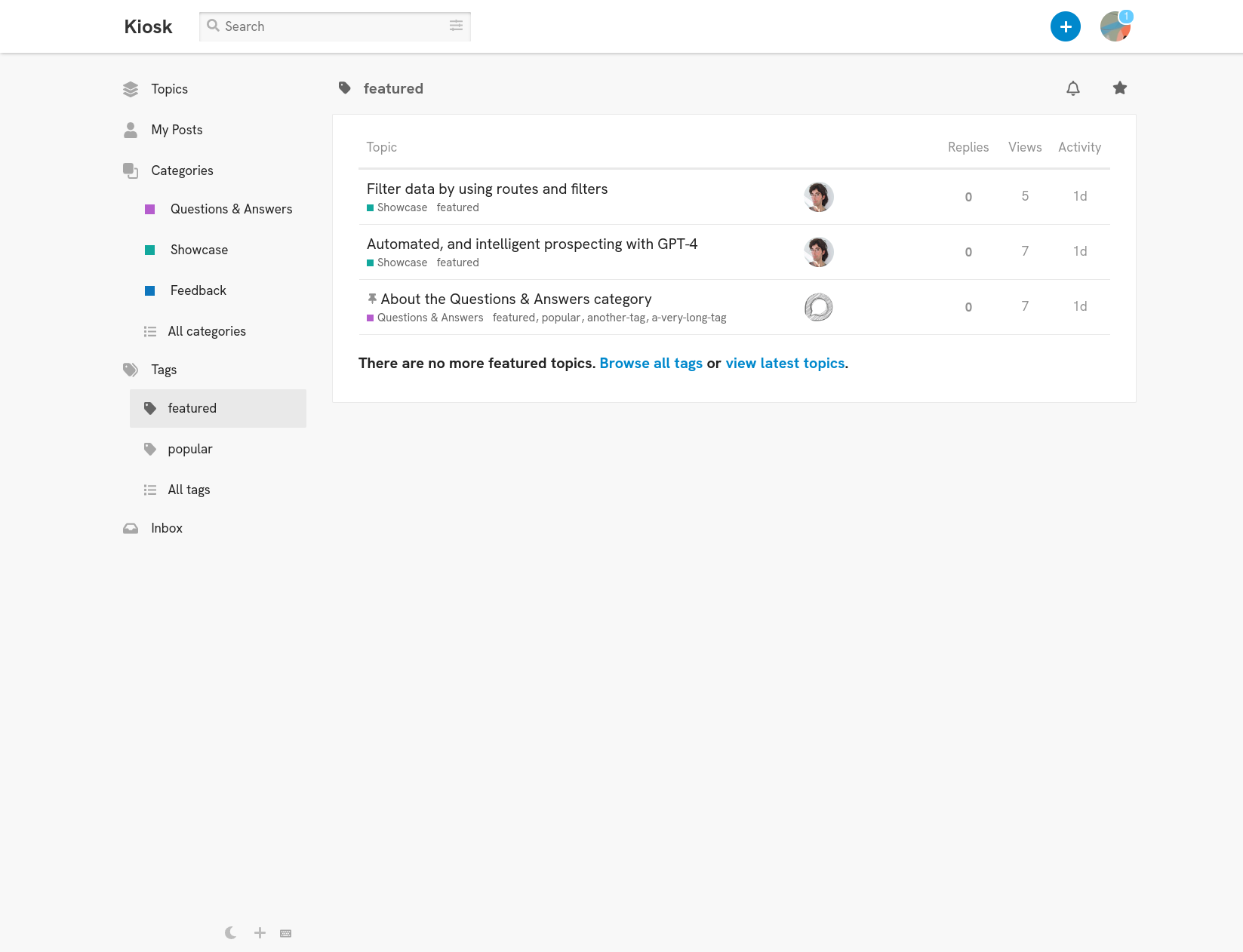Viewport: 1243px width, 952px height.
Task: Click the blue create new topic plus button
Action: click(1065, 27)
